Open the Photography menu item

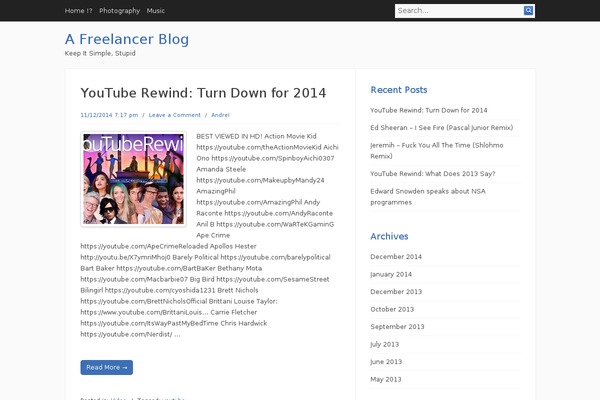119,11
